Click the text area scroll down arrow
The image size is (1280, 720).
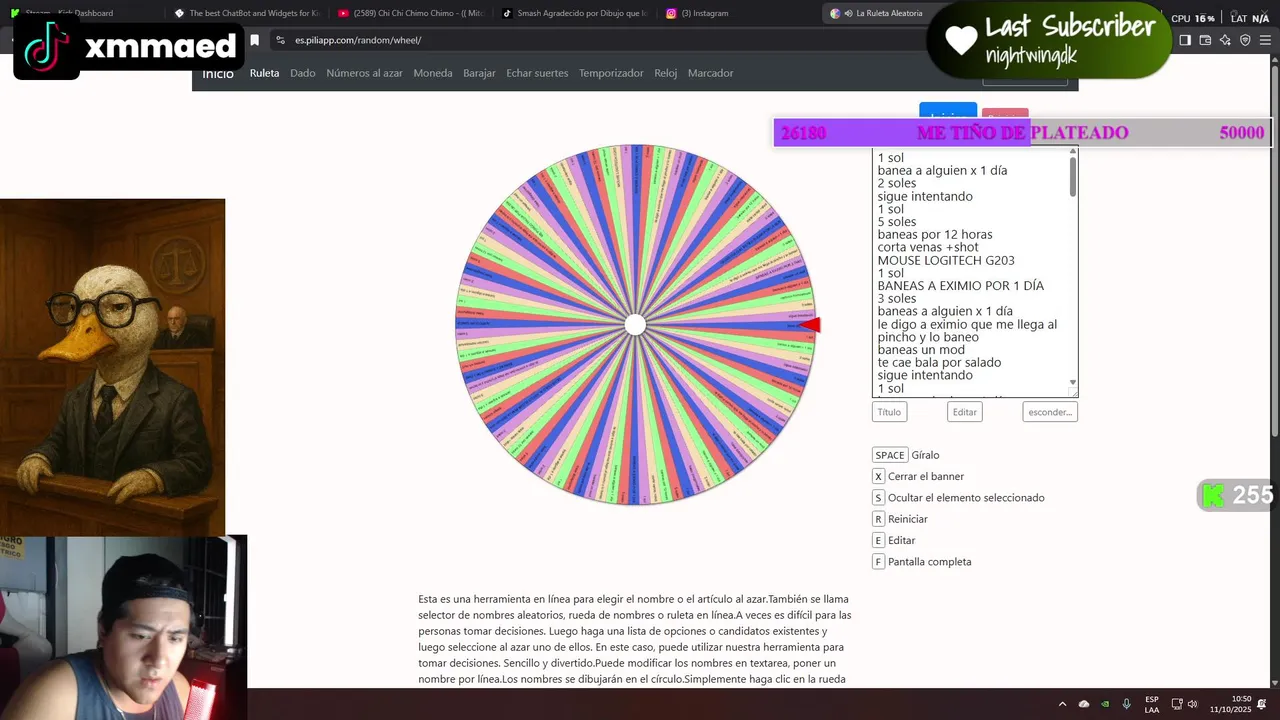[1073, 382]
